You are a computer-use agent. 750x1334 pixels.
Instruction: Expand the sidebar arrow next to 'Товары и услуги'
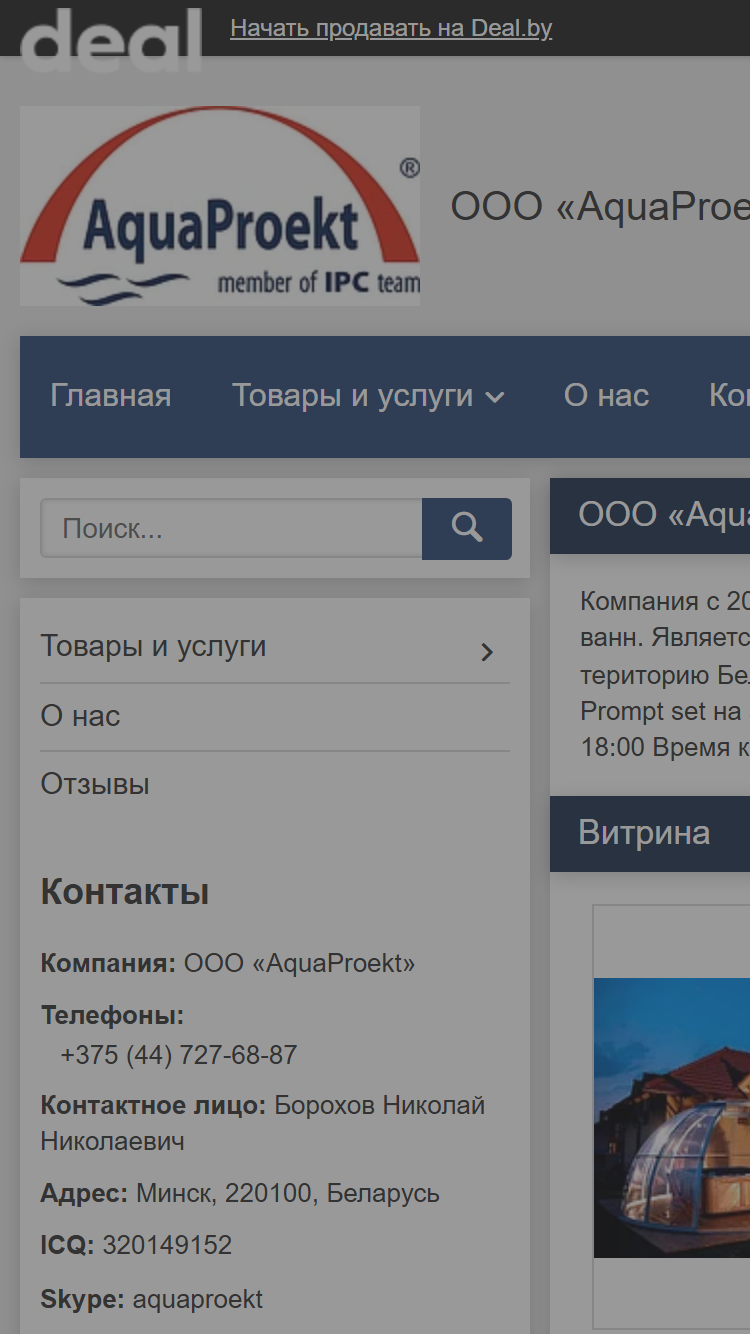(487, 652)
